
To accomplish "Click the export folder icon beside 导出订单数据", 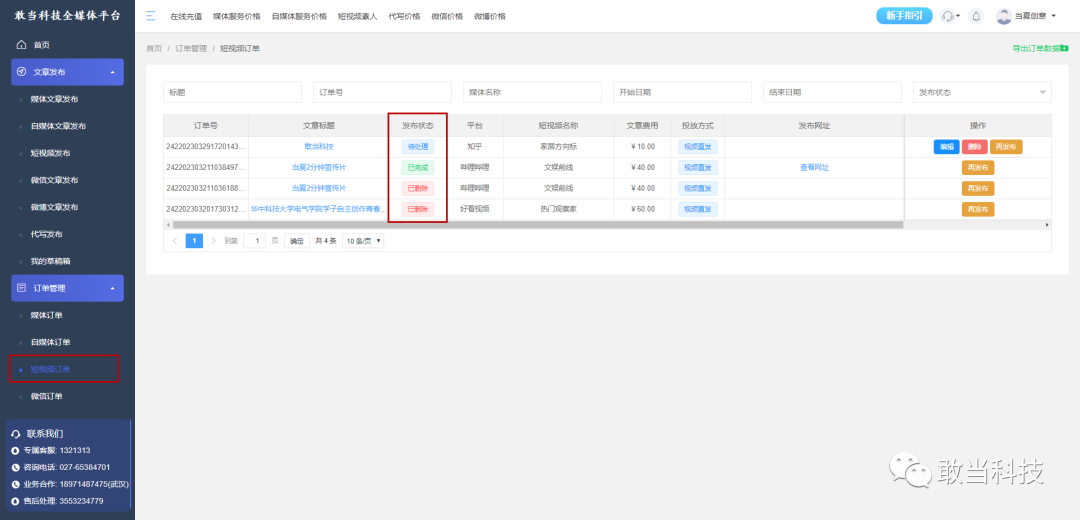I will coord(1065,48).
